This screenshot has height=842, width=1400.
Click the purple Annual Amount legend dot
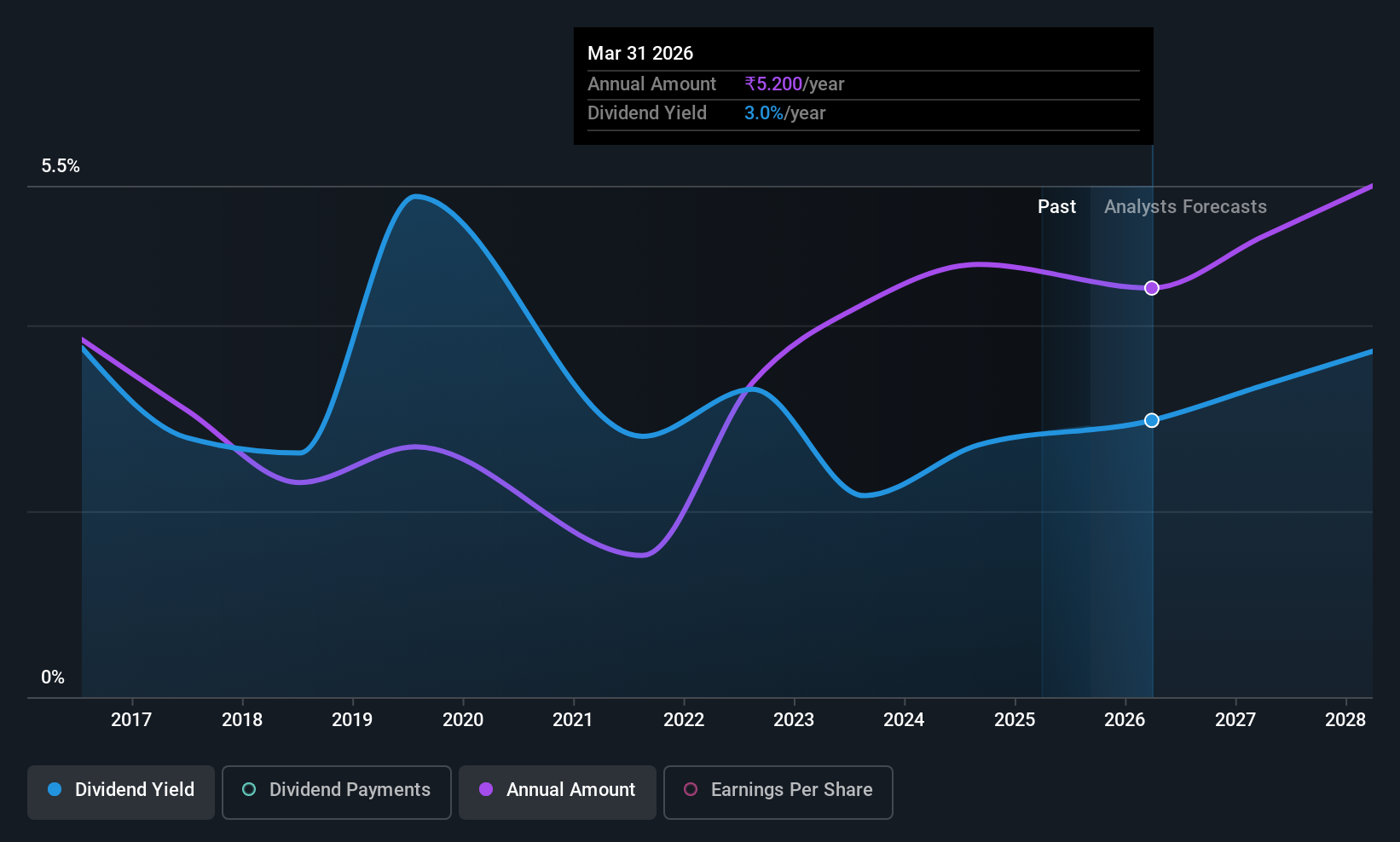[486, 789]
